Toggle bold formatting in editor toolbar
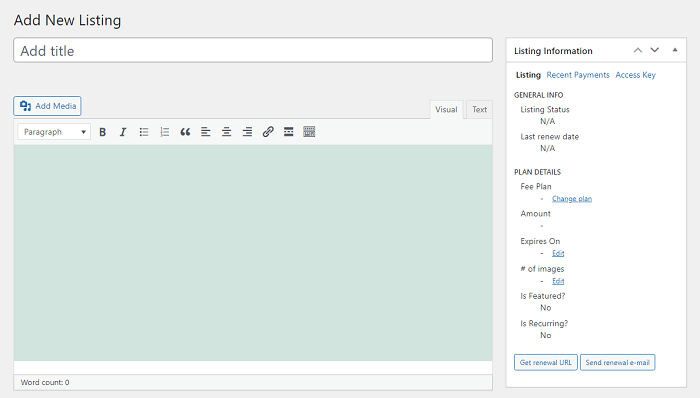Screen dimensions: 700x398 [102, 132]
